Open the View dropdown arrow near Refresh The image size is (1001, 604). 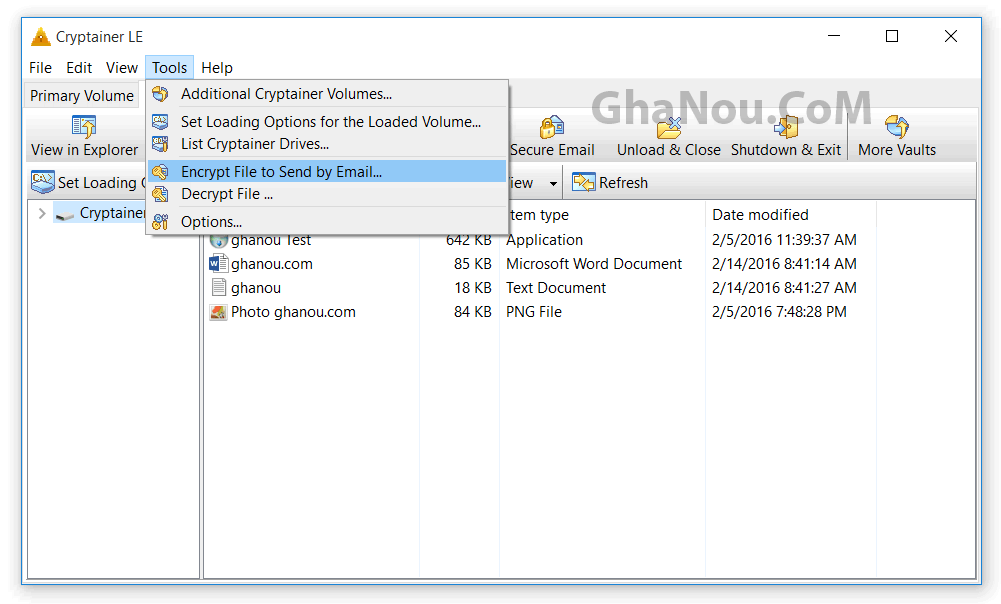click(x=553, y=183)
